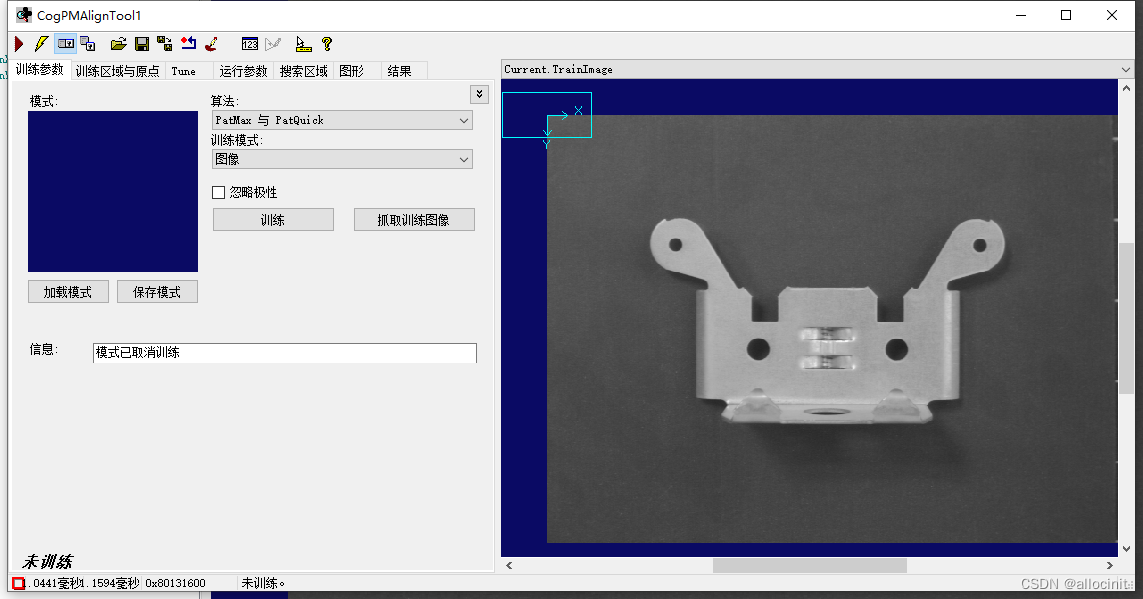Click the CogPMAlignTool1 title bar app icon
The image size is (1143, 599).
click(23, 15)
